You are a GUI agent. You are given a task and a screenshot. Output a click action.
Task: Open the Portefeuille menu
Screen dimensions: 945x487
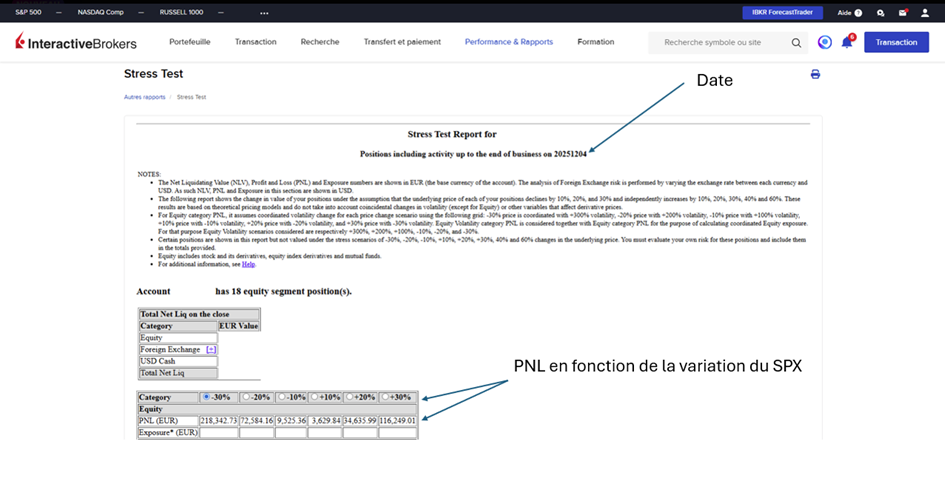[x=190, y=42]
